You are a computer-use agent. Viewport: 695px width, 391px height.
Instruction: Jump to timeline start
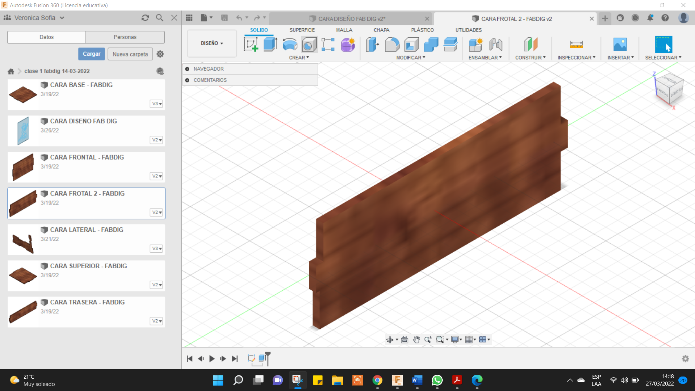pyautogui.click(x=189, y=358)
